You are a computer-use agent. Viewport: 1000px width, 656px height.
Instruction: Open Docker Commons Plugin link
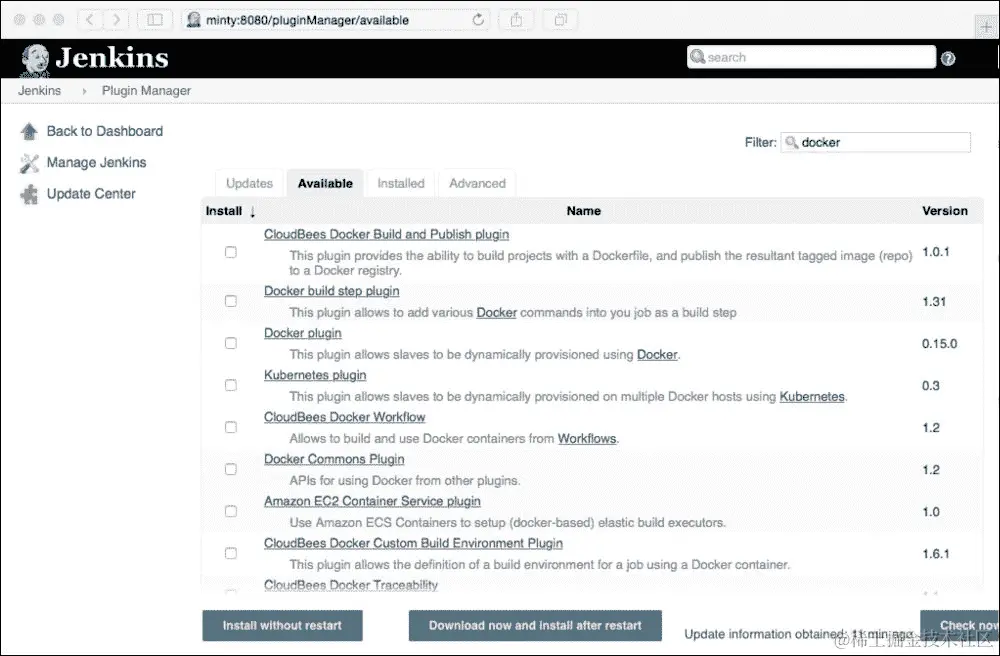pos(334,460)
